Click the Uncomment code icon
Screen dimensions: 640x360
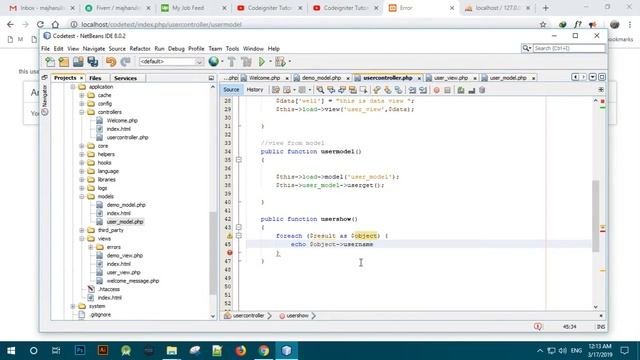tap(471, 90)
